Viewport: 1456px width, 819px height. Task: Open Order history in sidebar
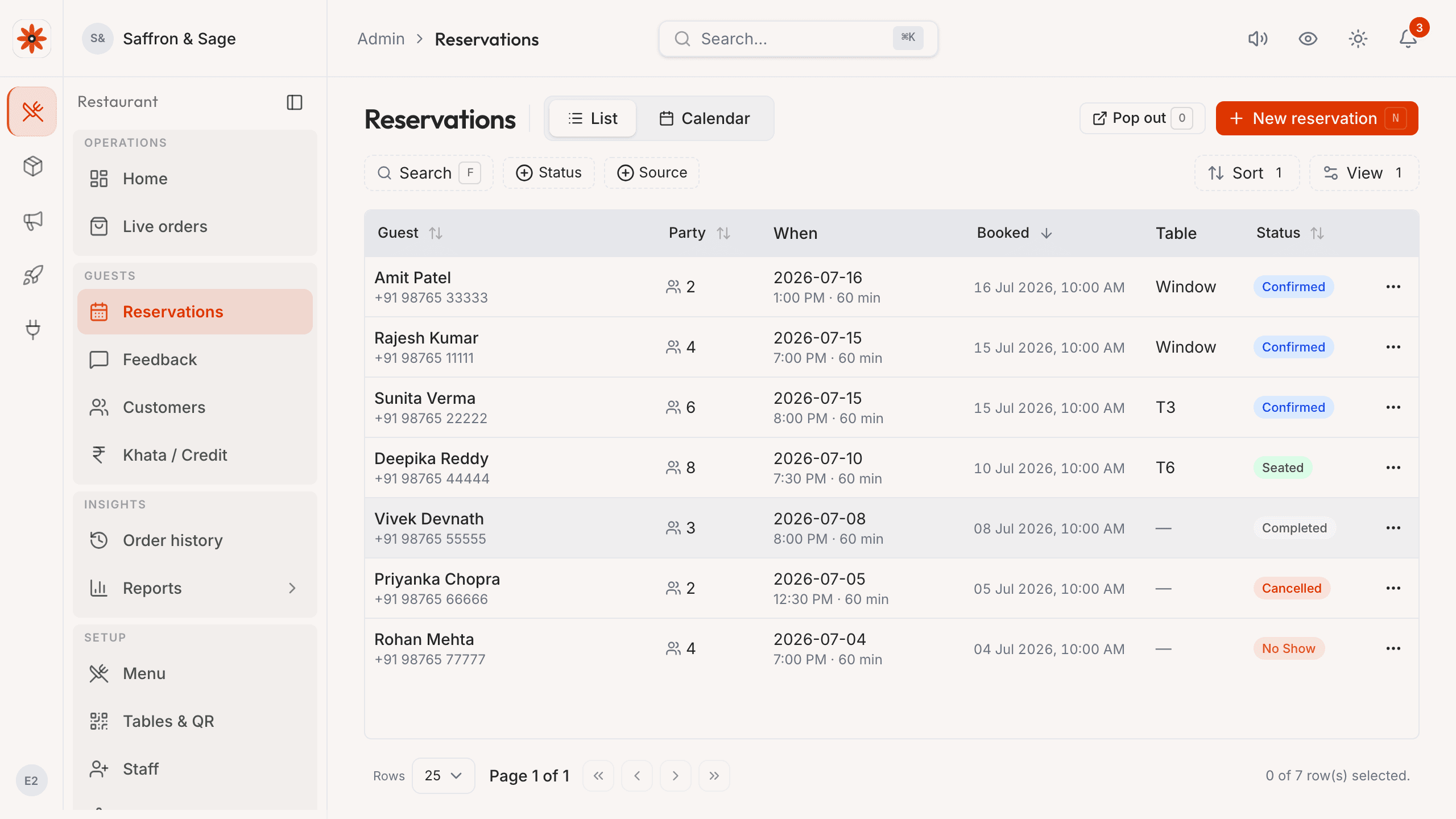coord(195,540)
